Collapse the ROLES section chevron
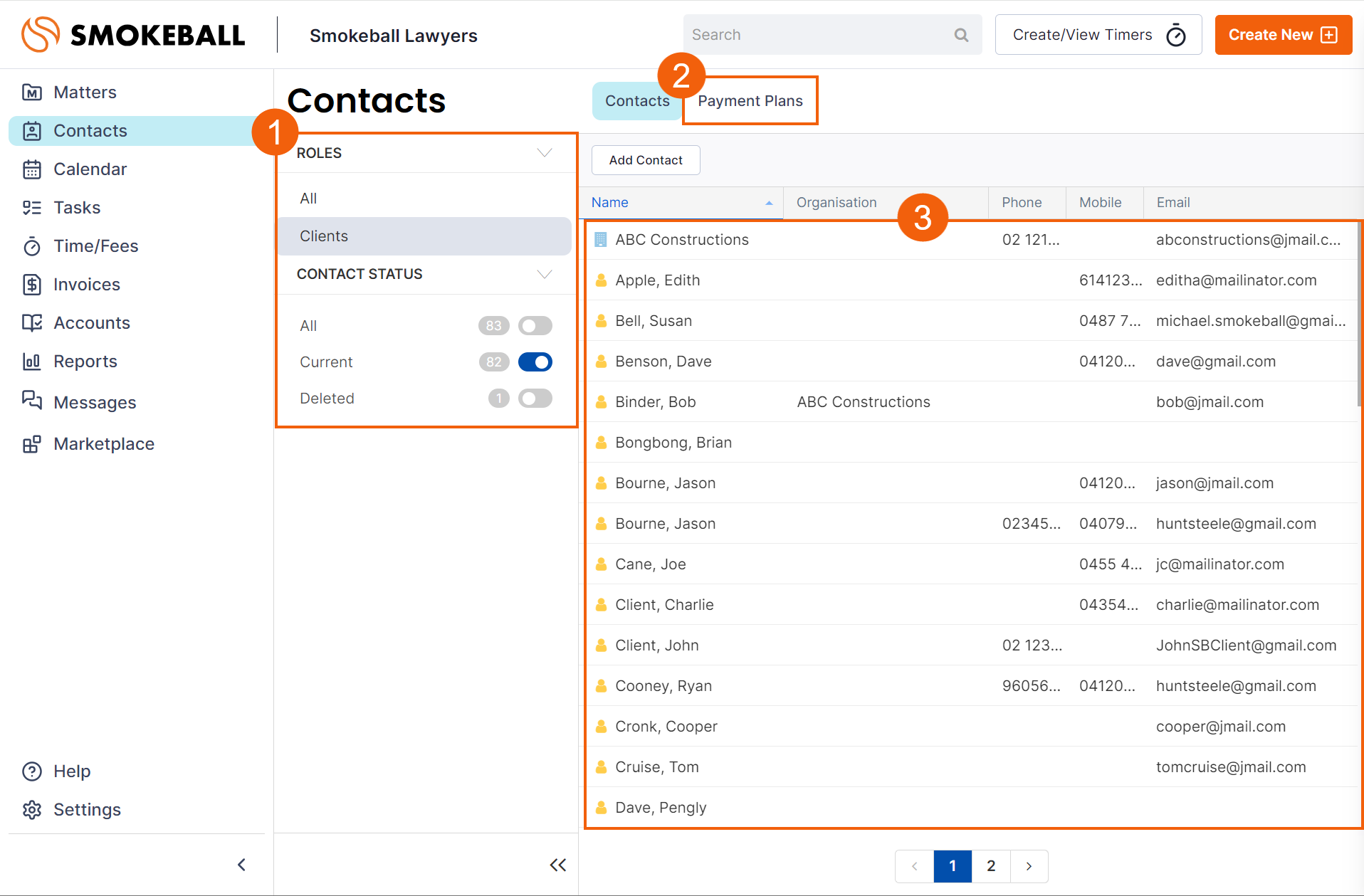The width and height of the screenshot is (1364, 896). tap(545, 153)
